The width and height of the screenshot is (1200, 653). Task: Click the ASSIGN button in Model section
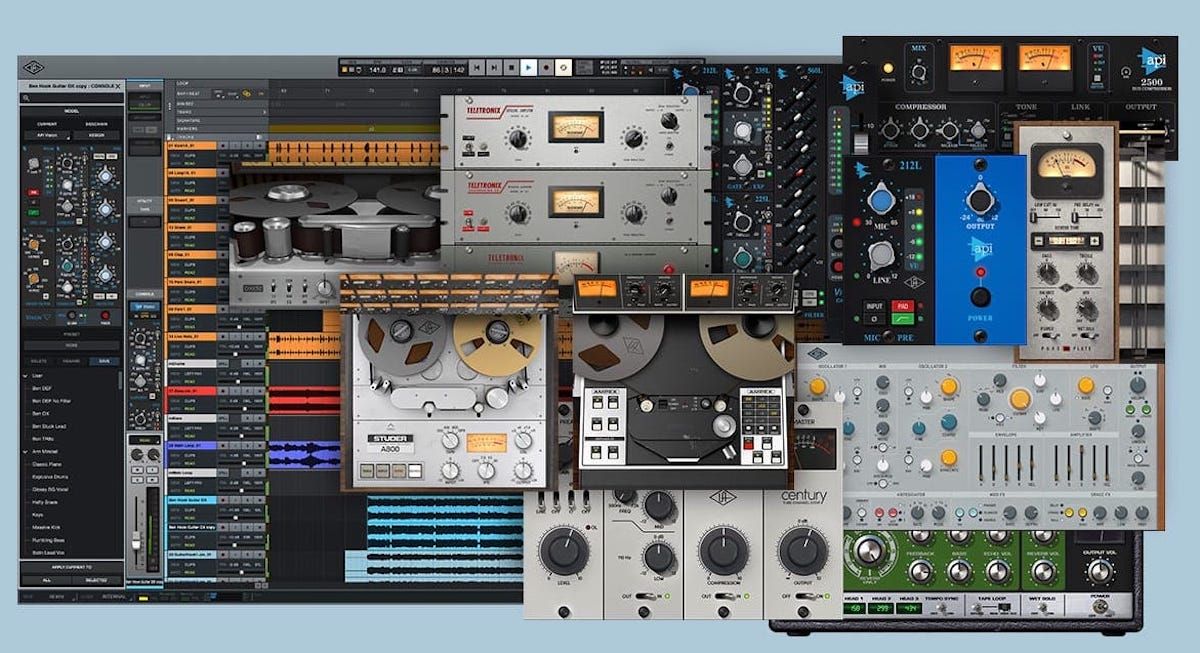(96, 136)
